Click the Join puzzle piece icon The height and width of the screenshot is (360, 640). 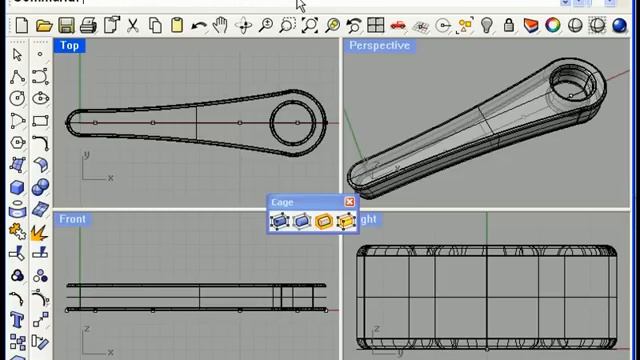[17, 231]
